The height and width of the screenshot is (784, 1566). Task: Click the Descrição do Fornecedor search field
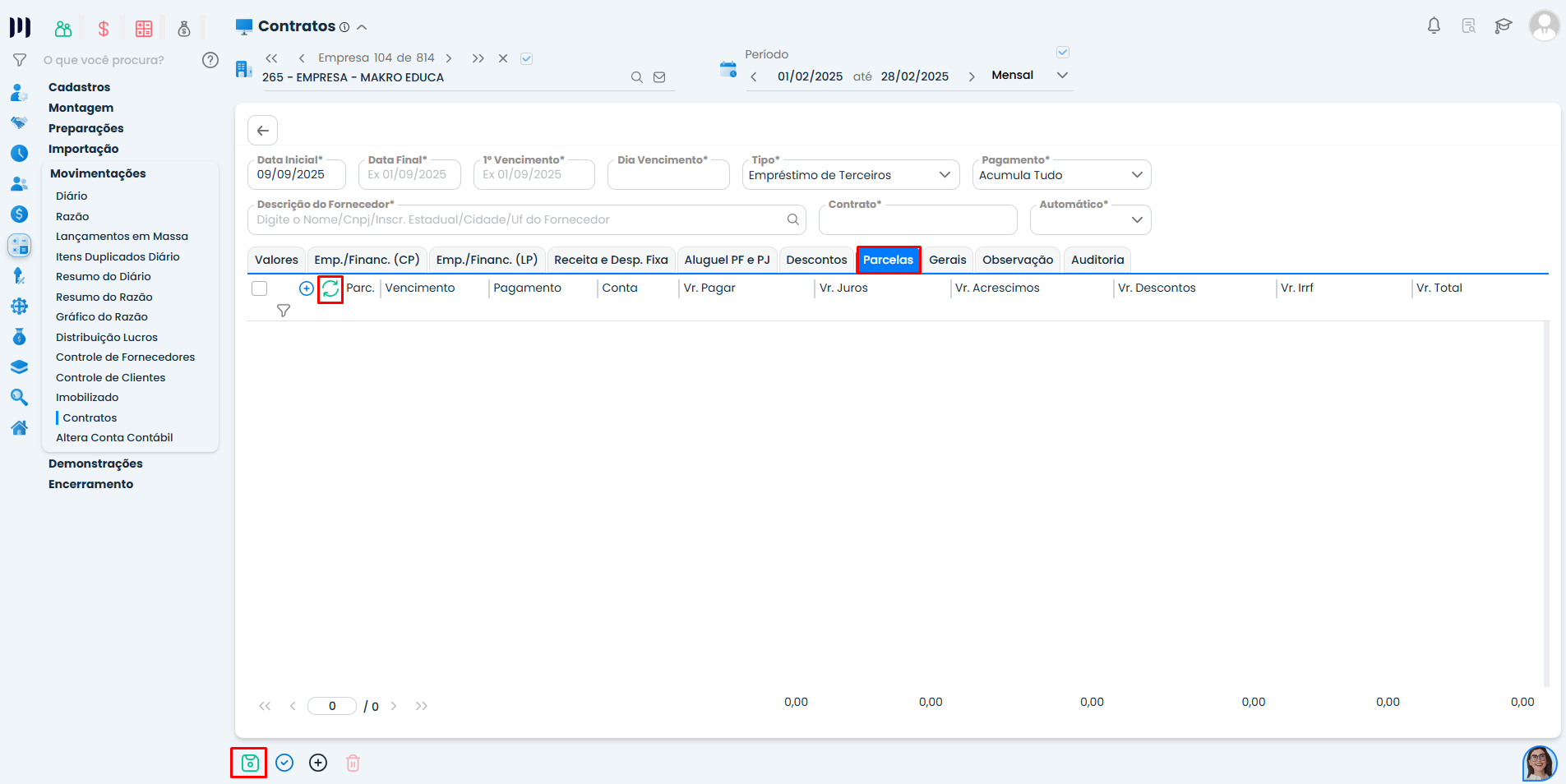click(x=518, y=220)
